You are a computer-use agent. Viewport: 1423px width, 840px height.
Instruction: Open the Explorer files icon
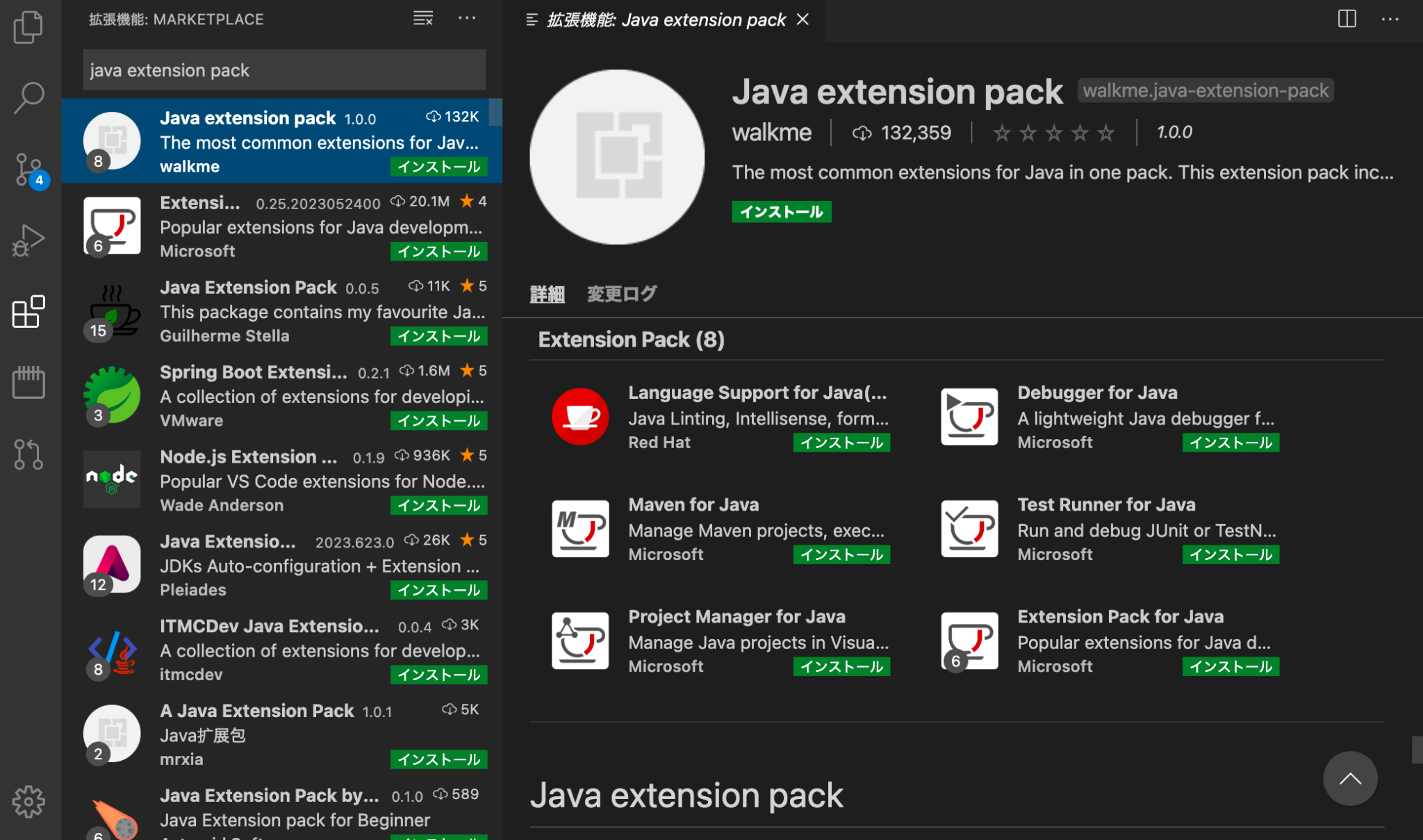coord(28,28)
